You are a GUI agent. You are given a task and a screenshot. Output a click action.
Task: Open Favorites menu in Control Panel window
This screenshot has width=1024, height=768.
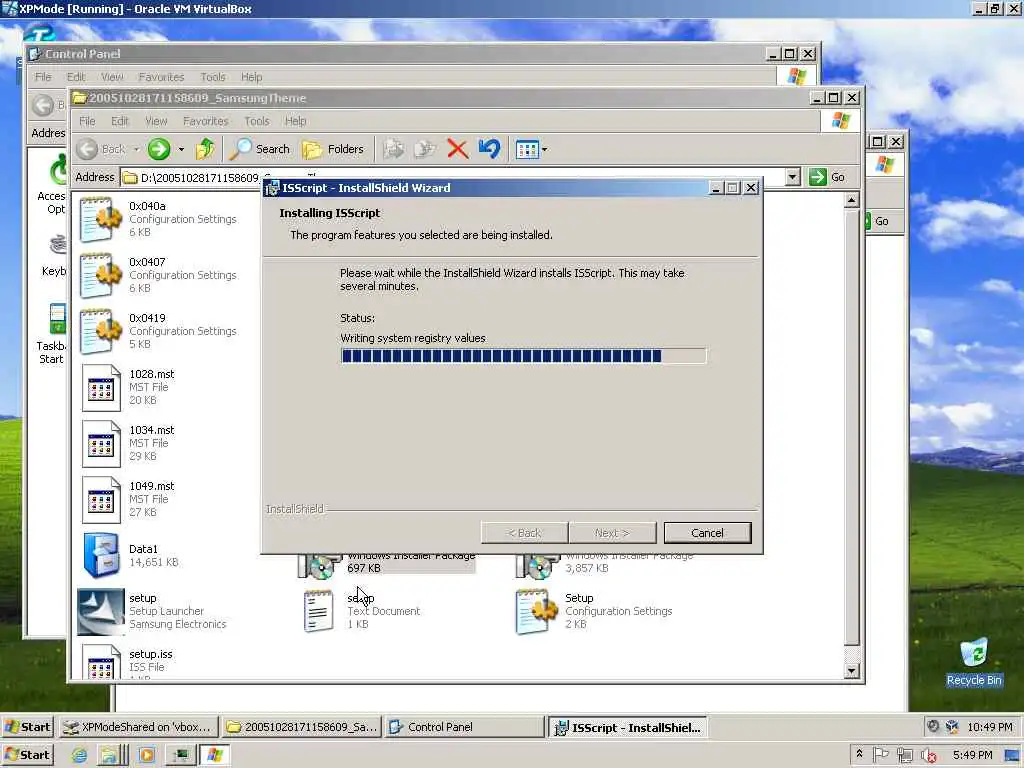pos(161,77)
